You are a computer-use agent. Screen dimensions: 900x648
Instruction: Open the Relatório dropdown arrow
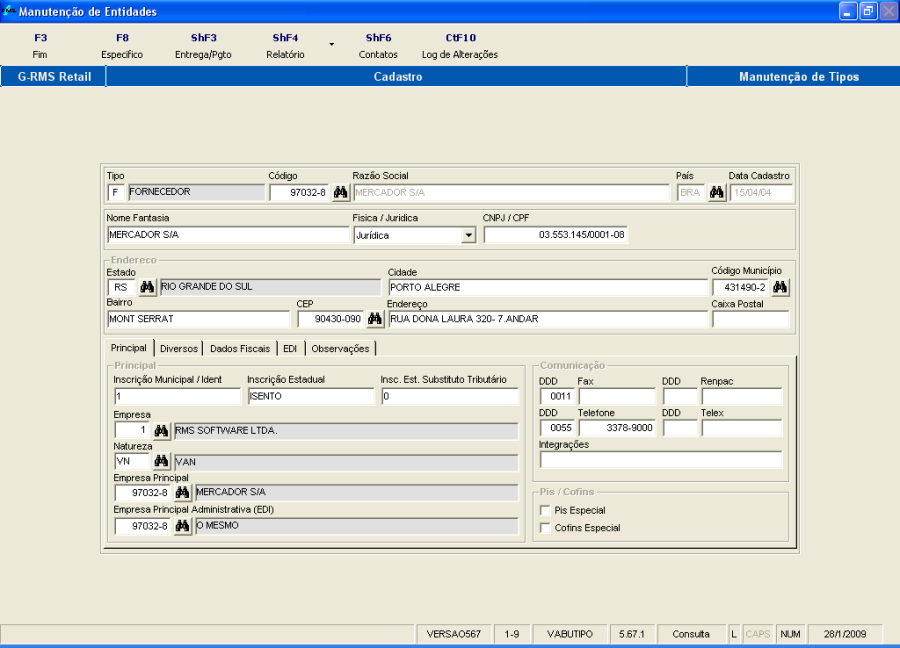point(331,44)
